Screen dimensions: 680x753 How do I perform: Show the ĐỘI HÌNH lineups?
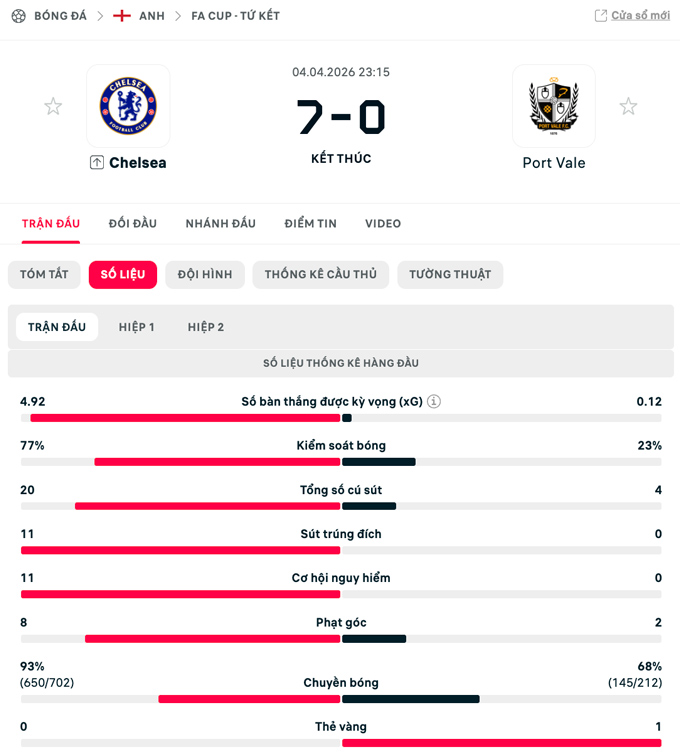(x=205, y=275)
